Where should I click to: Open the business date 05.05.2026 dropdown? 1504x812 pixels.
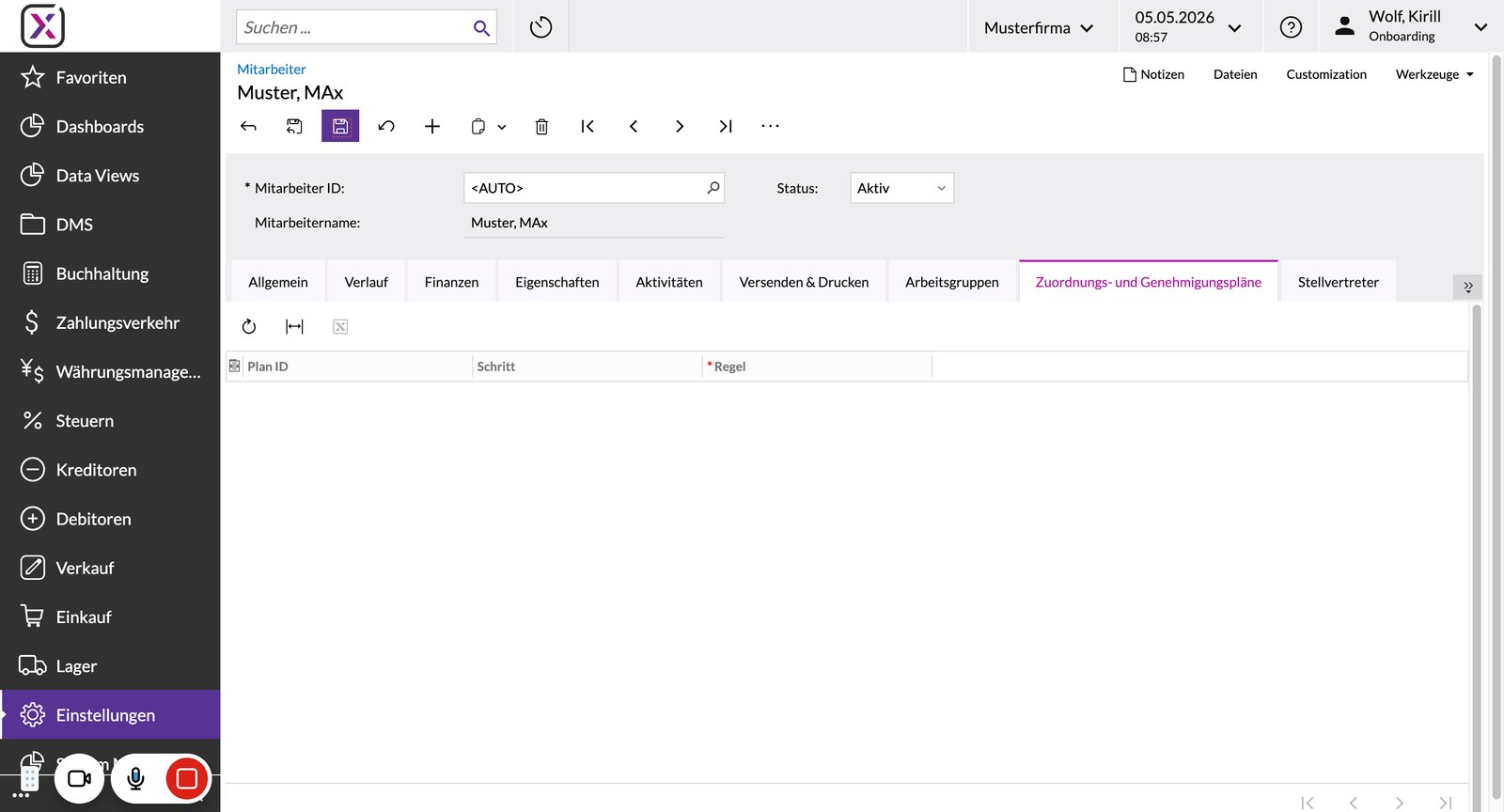click(x=1188, y=26)
